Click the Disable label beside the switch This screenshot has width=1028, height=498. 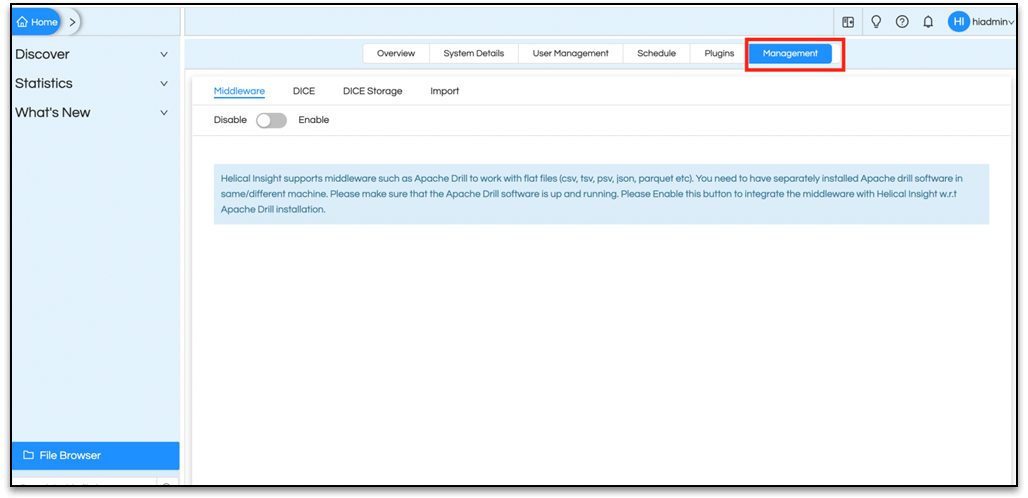click(x=230, y=120)
